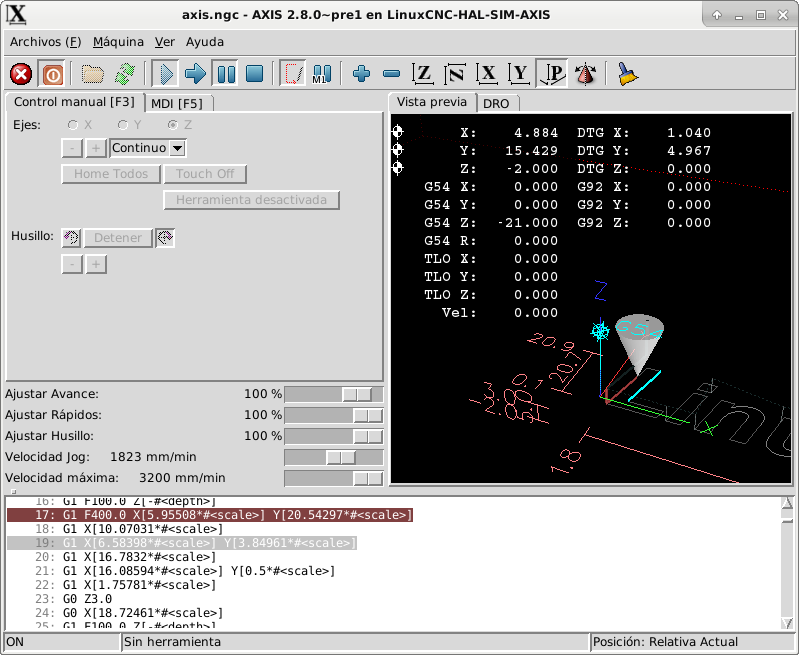Select G-code line 19
The image size is (799, 655).
182,543
